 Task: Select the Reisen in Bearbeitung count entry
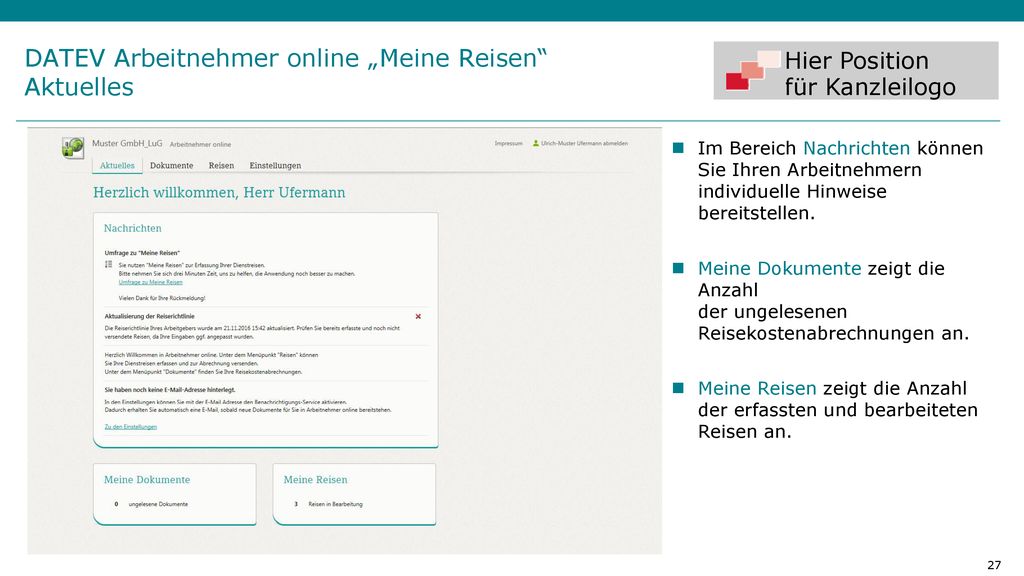328,504
